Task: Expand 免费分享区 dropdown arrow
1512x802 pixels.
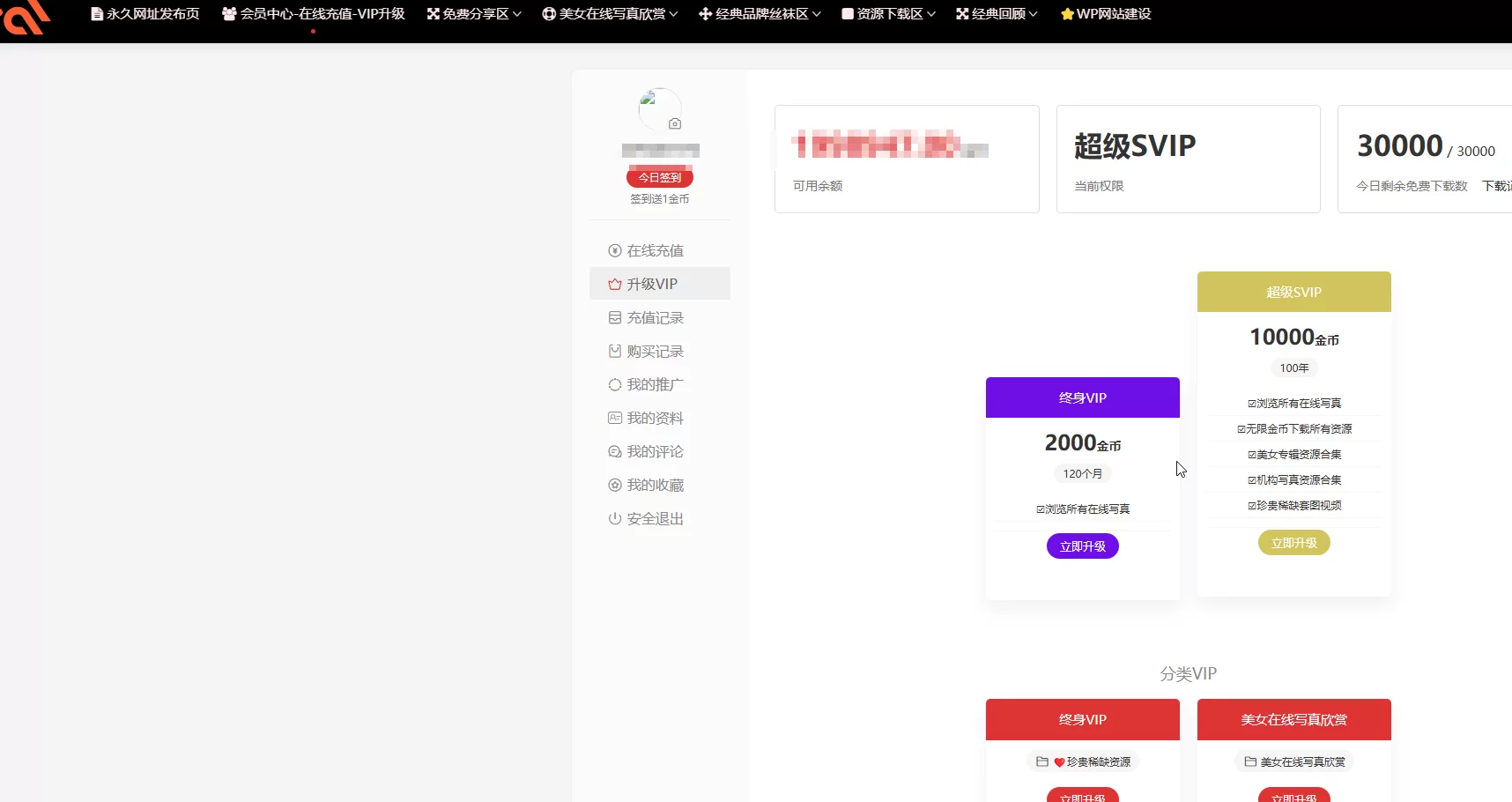Action: 517,14
